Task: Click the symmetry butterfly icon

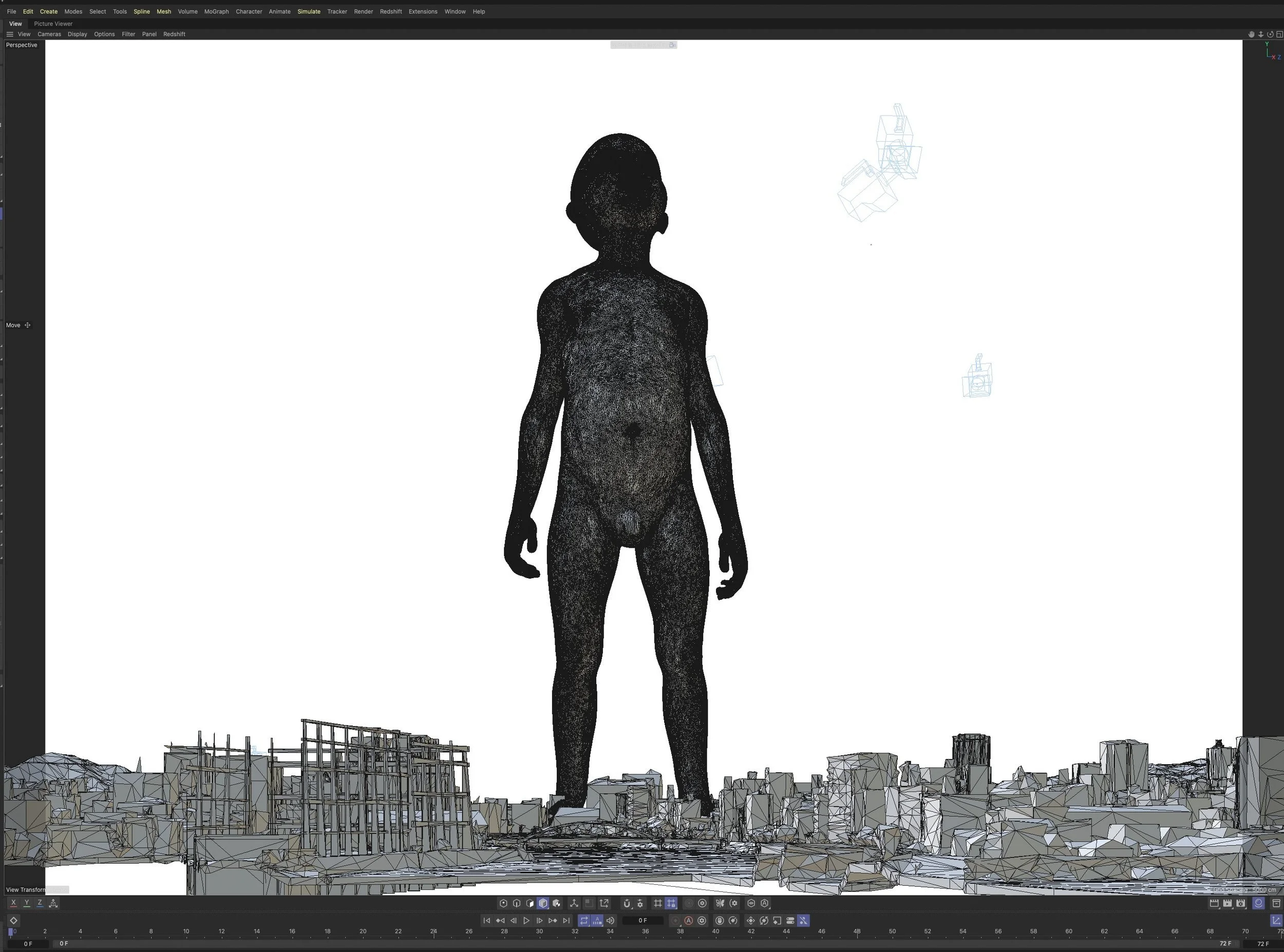Action: [x=720, y=903]
